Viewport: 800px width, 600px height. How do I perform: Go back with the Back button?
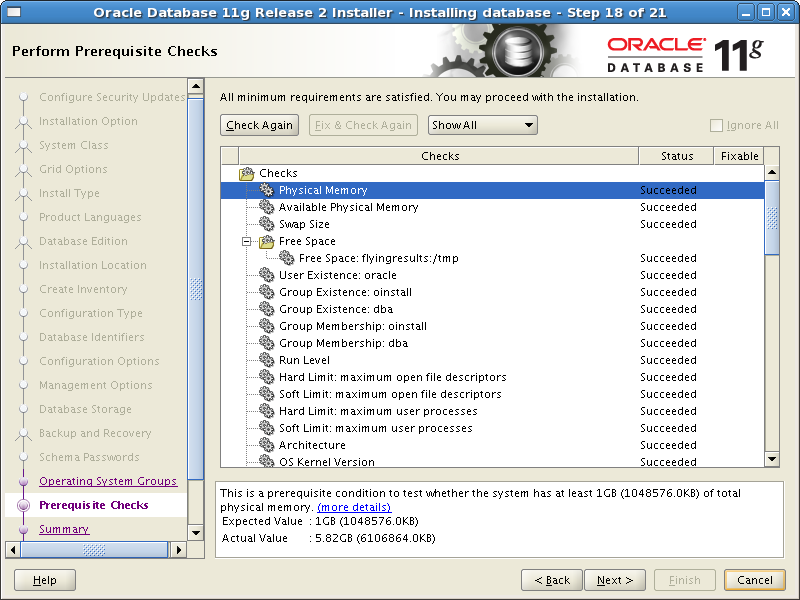(552, 580)
